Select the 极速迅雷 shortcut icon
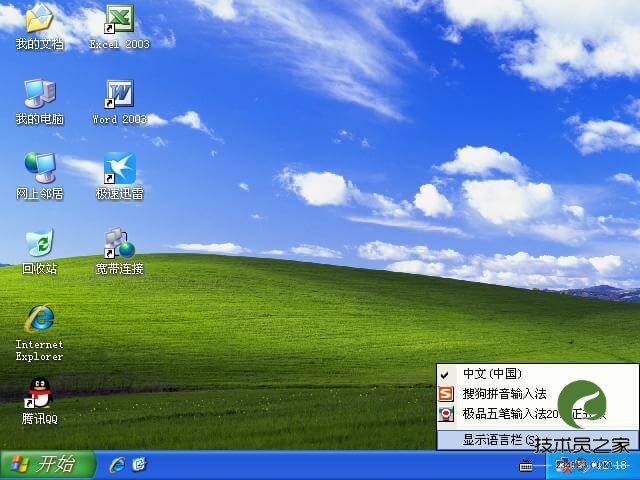The height and width of the screenshot is (480, 640). coord(120,168)
